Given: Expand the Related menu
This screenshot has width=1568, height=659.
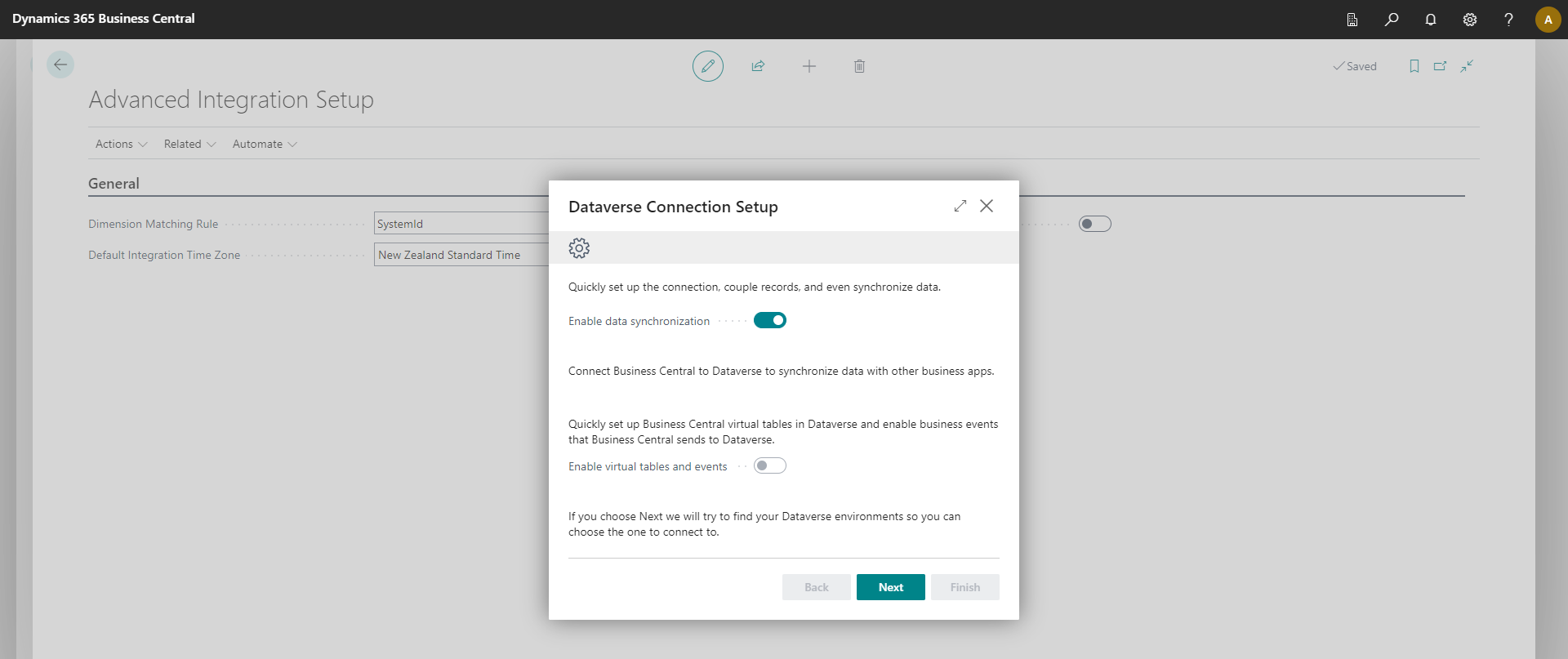Looking at the screenshot, I should (x=189, y=144).
